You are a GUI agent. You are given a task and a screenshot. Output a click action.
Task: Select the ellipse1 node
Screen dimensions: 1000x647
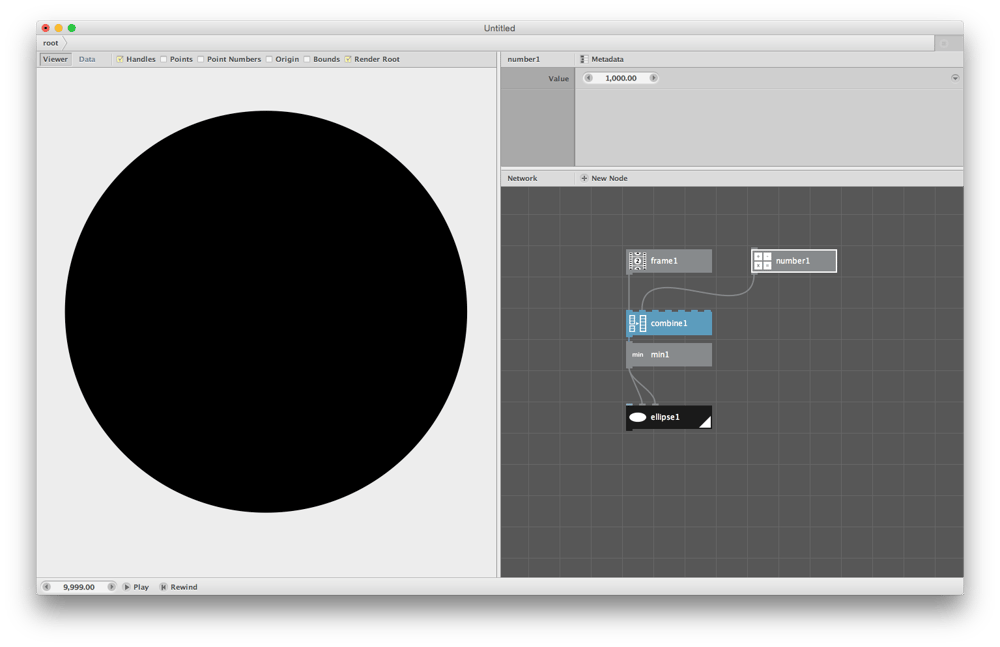[668, 417]
